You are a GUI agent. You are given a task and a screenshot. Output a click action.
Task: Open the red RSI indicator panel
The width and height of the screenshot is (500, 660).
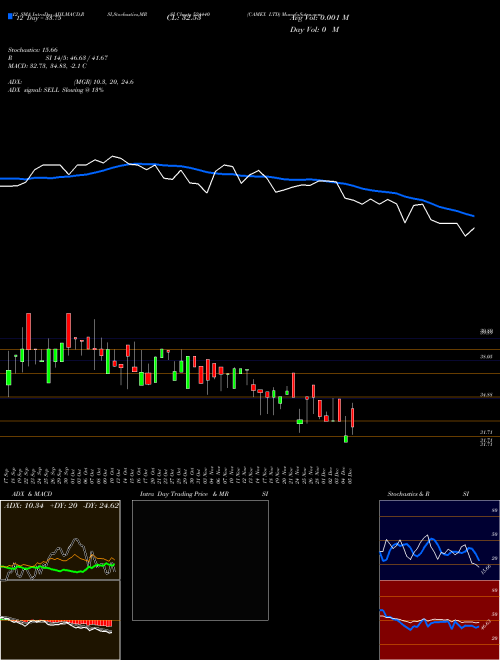439,620
